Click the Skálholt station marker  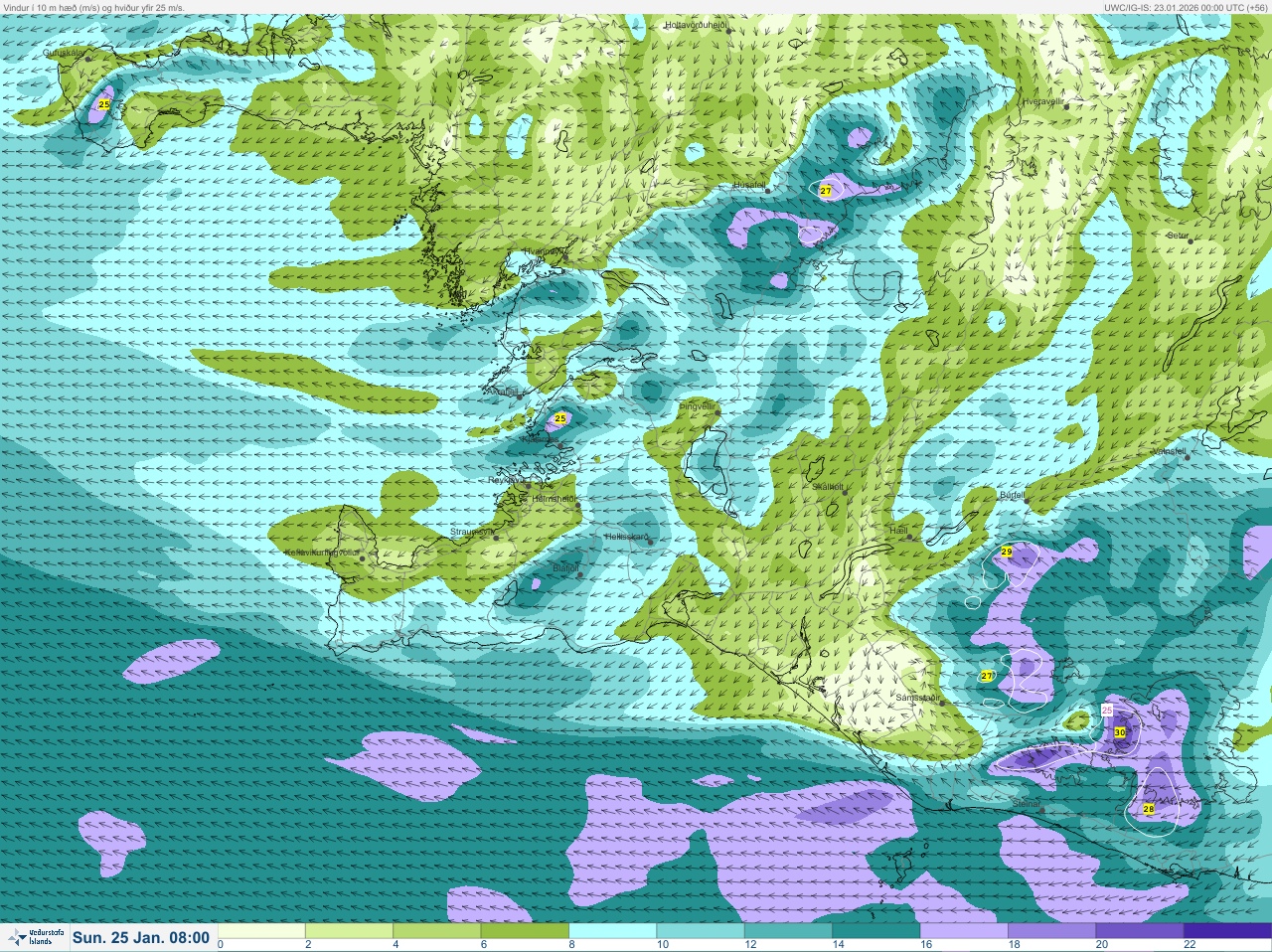pos(845,493)
